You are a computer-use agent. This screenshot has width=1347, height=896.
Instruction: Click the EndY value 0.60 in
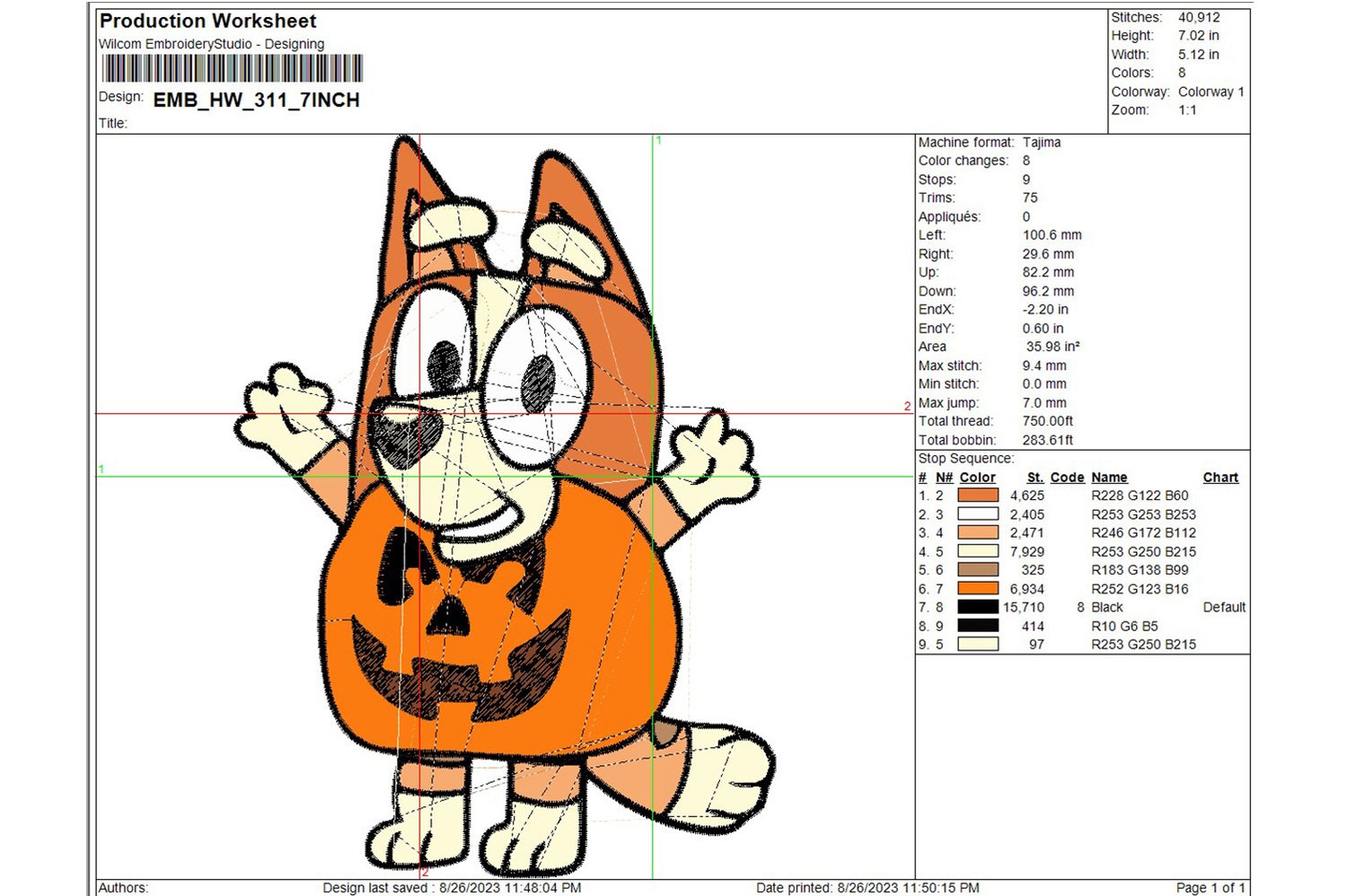tap(1043, 329)
